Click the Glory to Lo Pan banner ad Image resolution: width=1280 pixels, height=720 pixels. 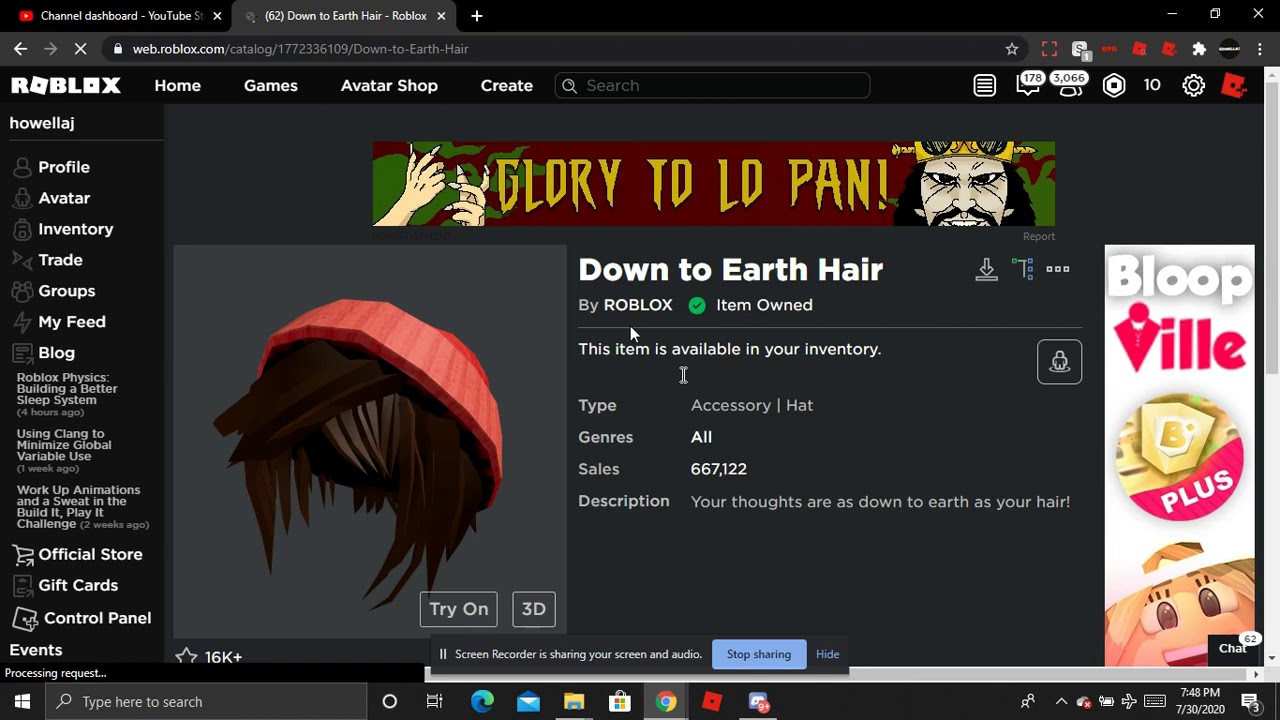[714, 184]
